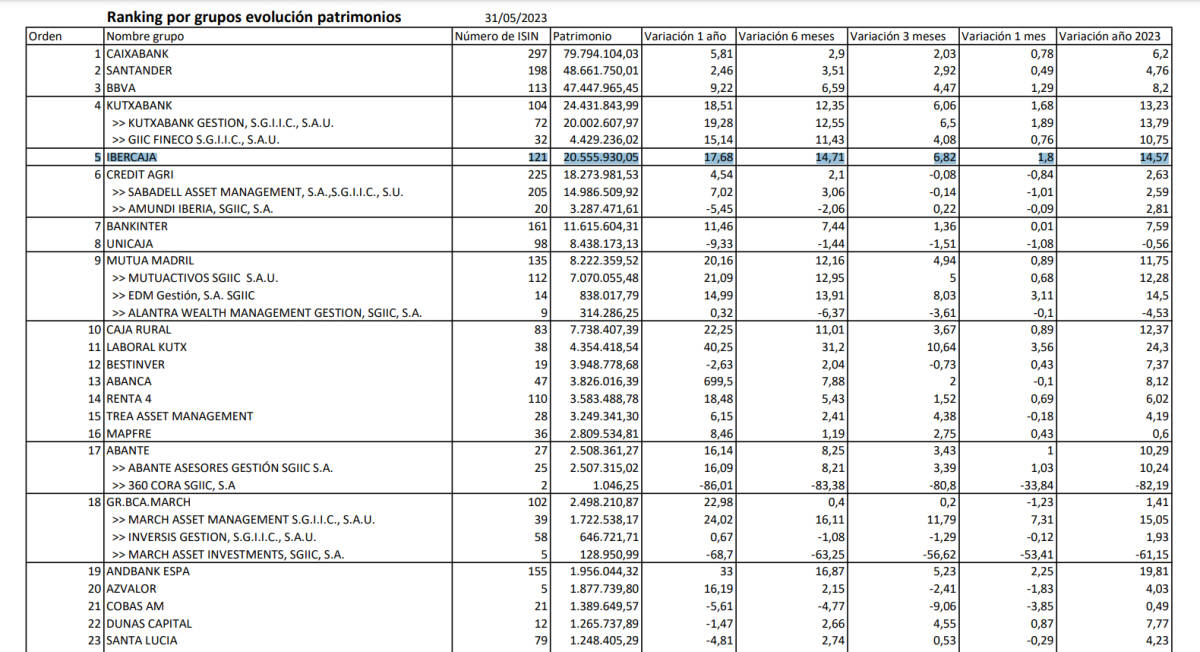The image size is (1200, 652).
Task: Select the BESTINVER group name
Action: point(135,364)
